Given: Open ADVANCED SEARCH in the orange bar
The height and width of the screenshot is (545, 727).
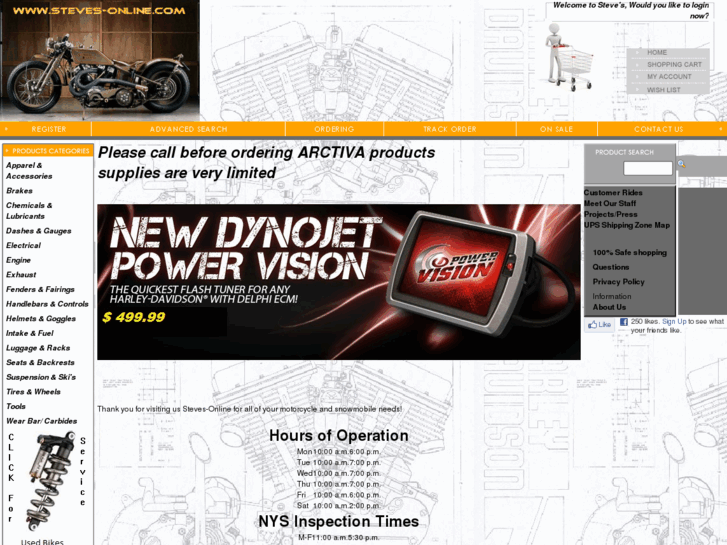Looking at the screenshot, I should pos(189,129).
